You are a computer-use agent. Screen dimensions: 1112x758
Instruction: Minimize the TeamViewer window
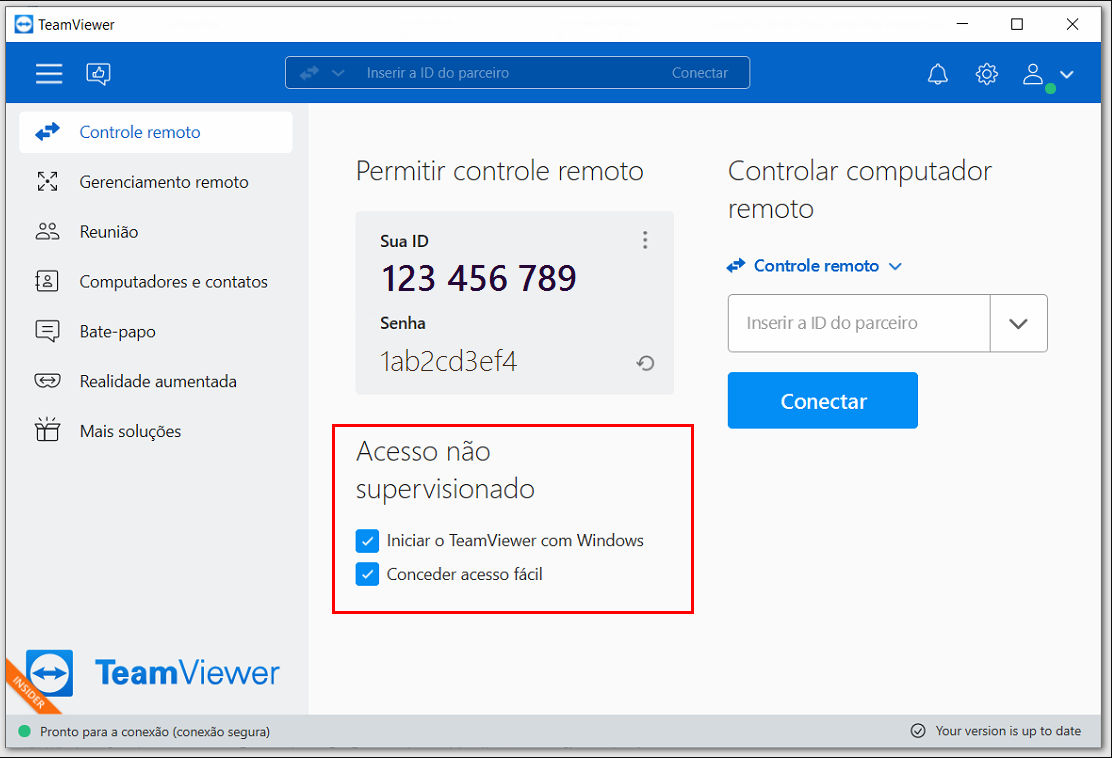(962, 24)
